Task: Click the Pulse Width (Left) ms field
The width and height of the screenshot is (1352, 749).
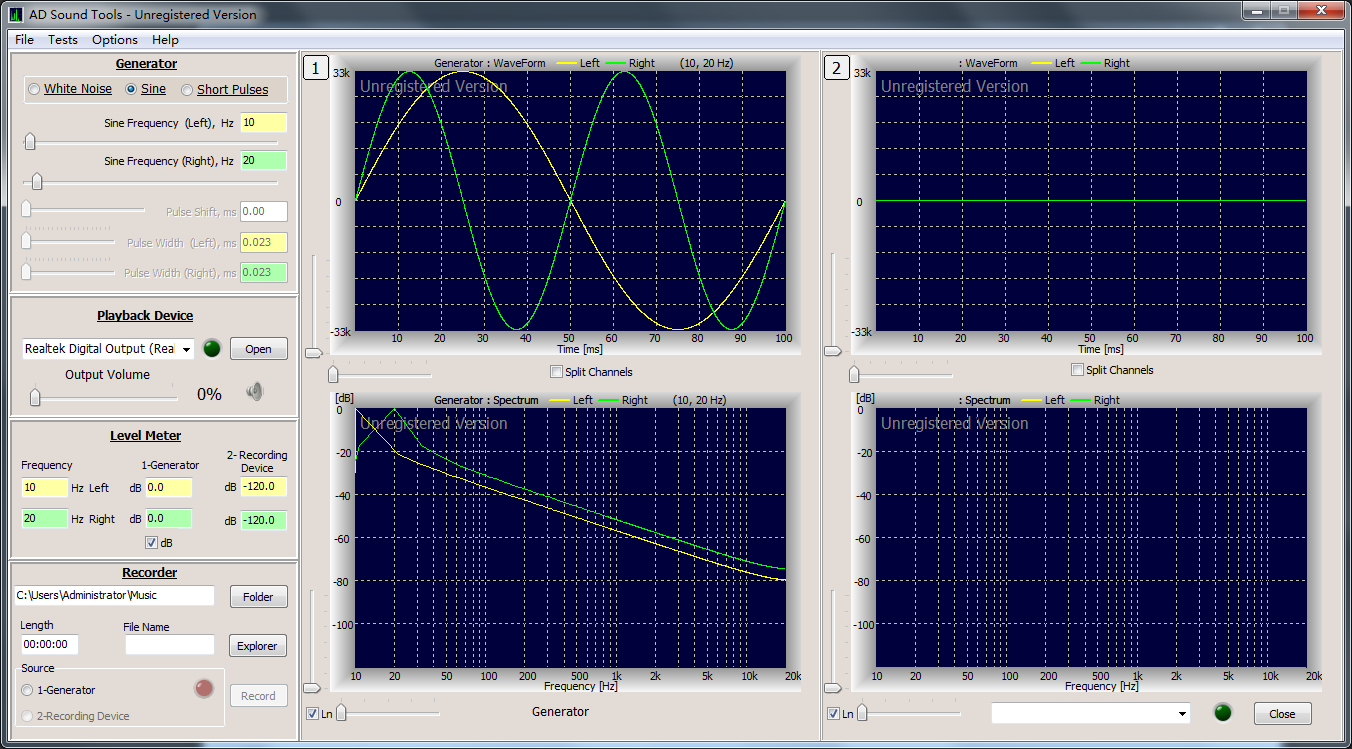Action: point(263,242)
